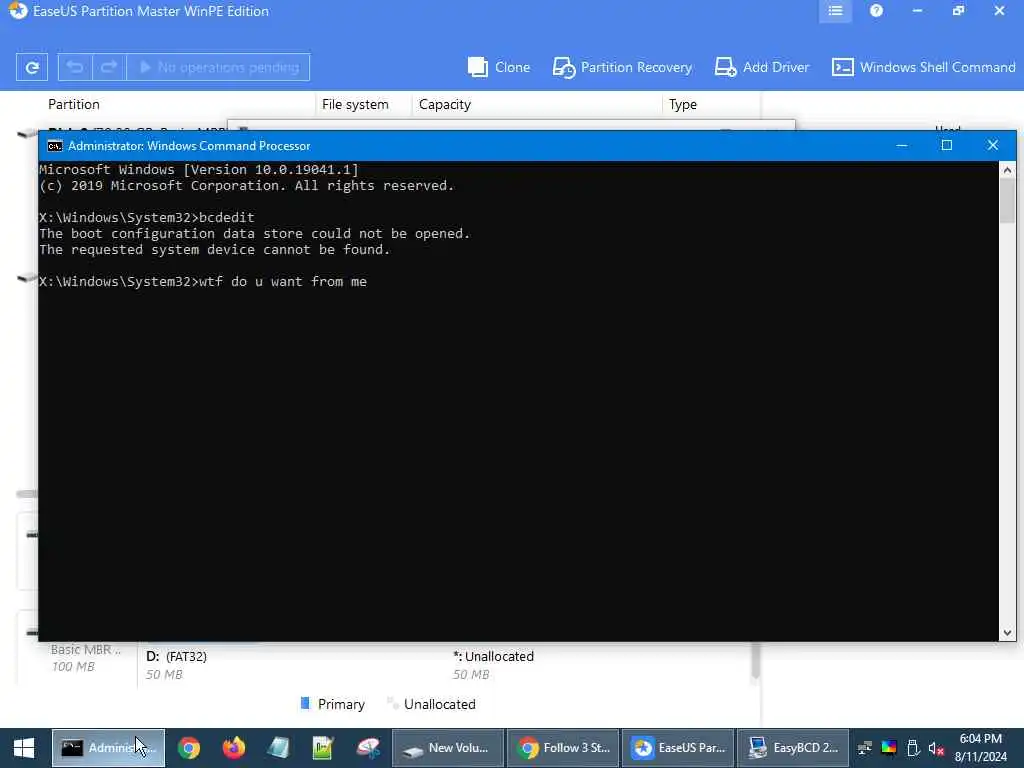Open the notepad icon on taskbar
Screen dimensions: 1024x768
coord(278,748)
